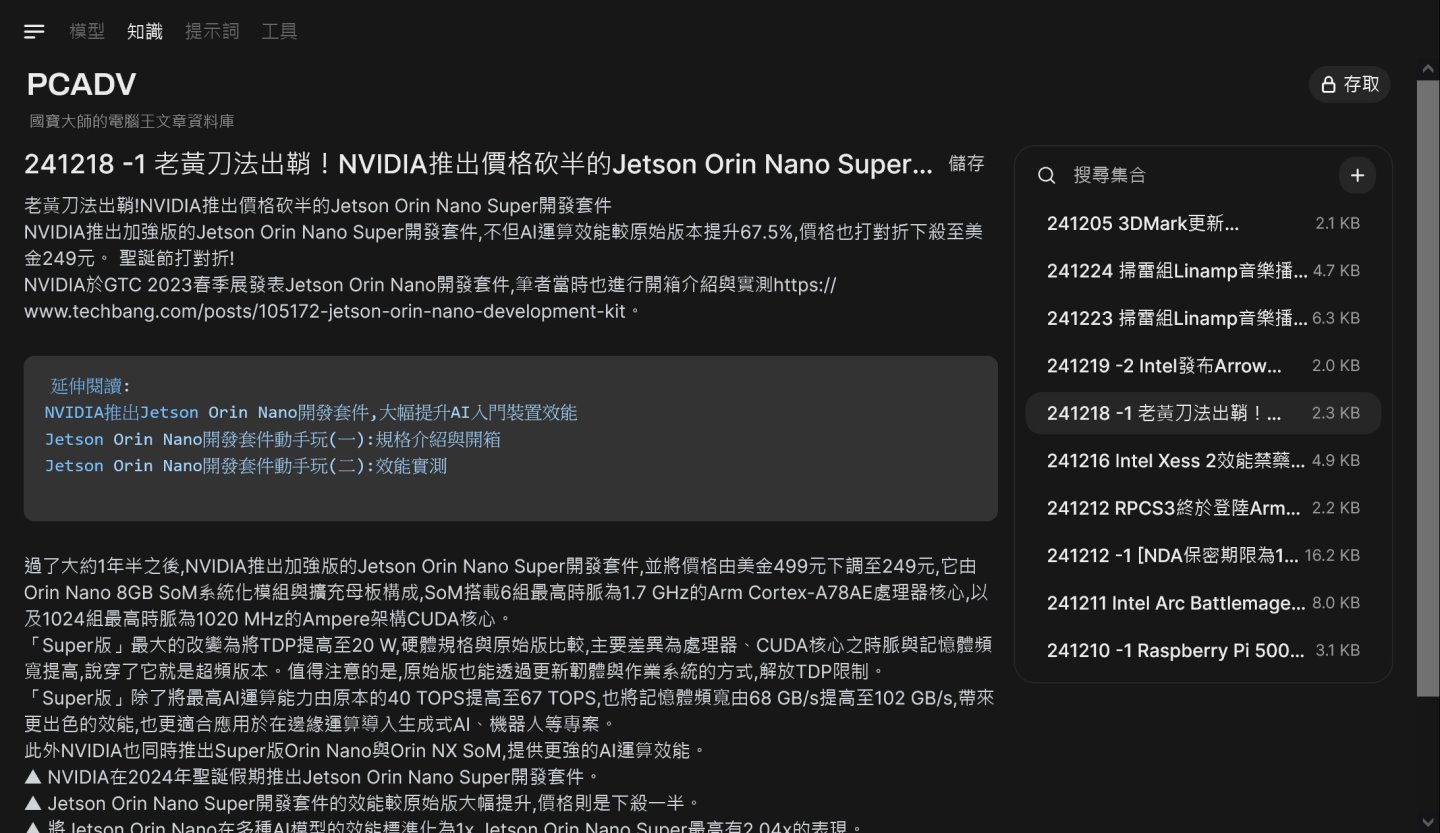This screenshot has width=1440, height=833.
Task: Open file 241211 Intel Arc Battlemage
Action: (x=1203, y=603)
